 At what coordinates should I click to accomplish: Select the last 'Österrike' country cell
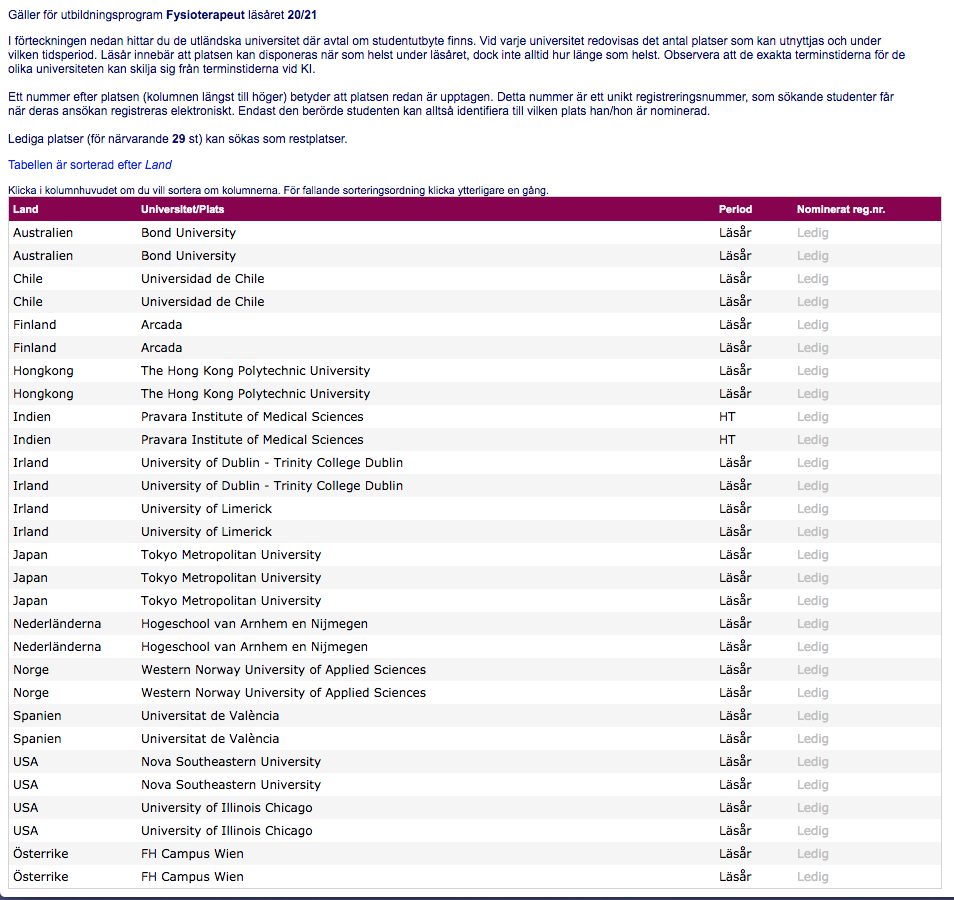[41, 877]
